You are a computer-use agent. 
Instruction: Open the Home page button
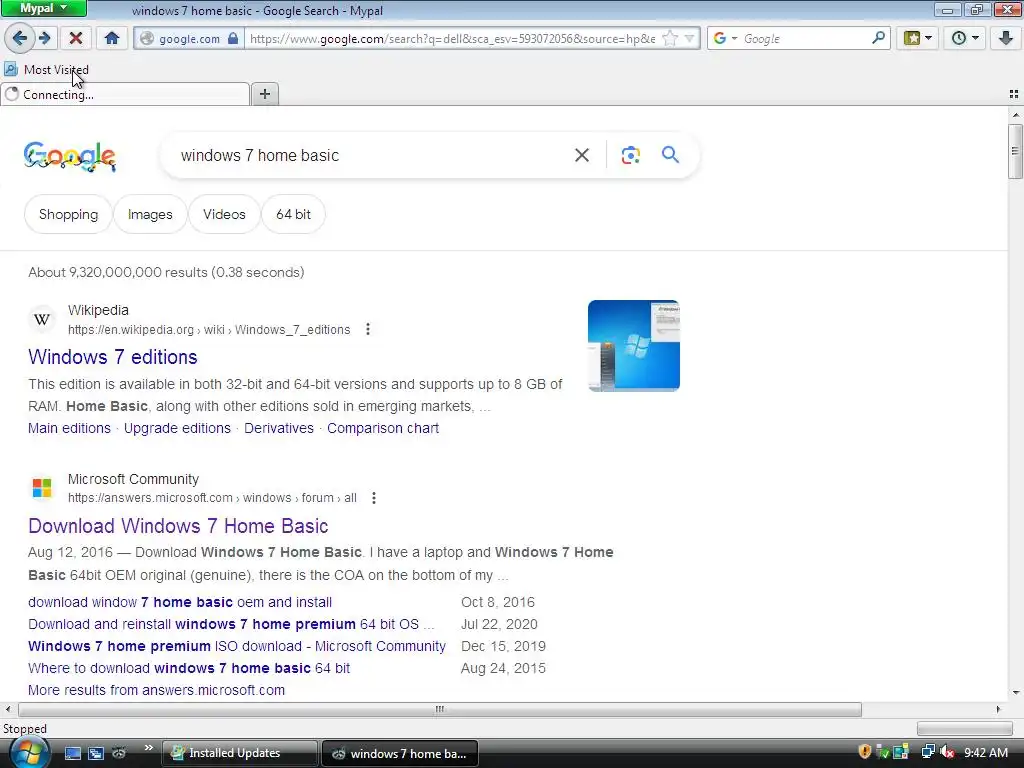point(112,38)
